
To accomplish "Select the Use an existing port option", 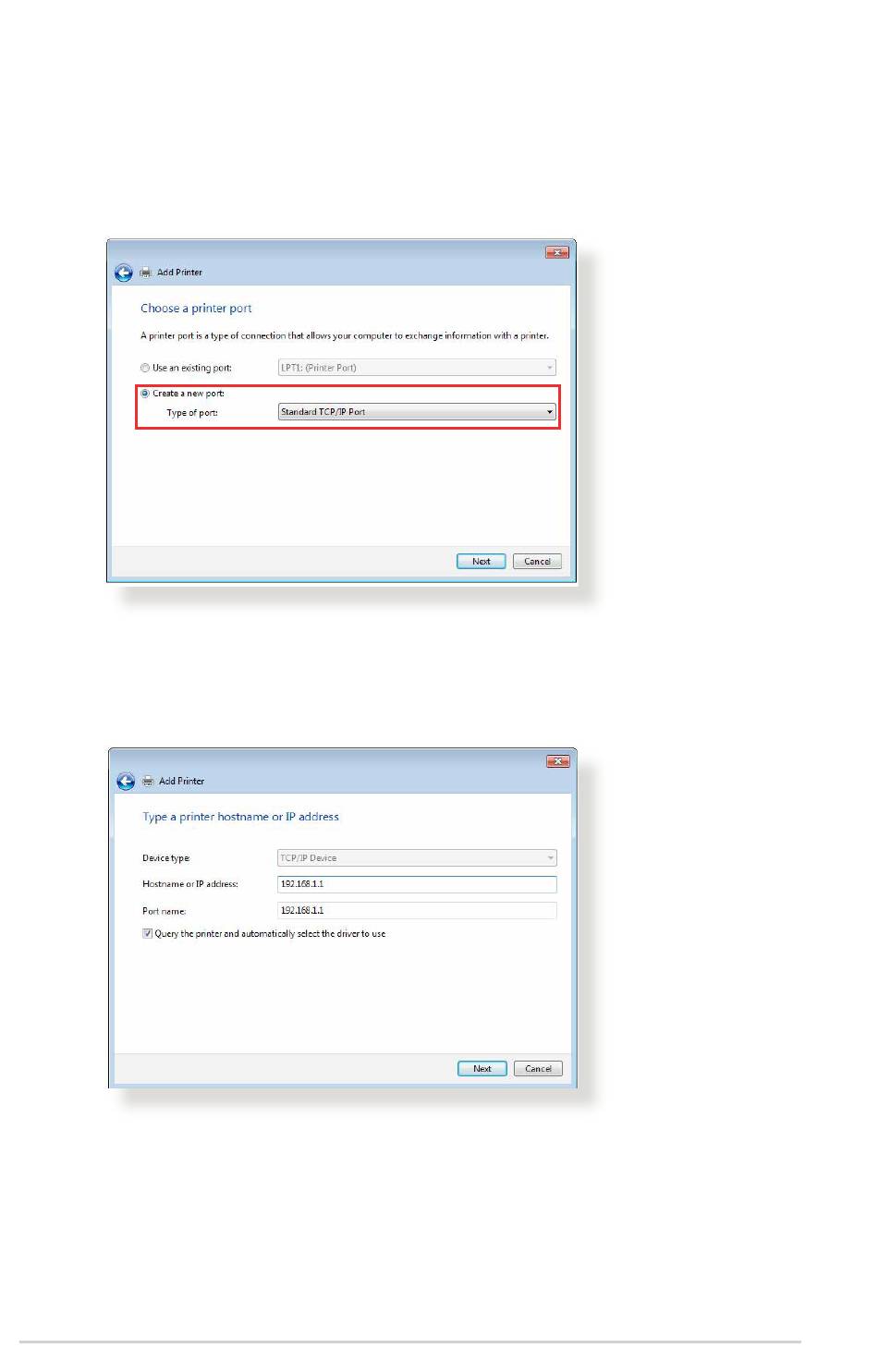I will [x=145, y=368].
